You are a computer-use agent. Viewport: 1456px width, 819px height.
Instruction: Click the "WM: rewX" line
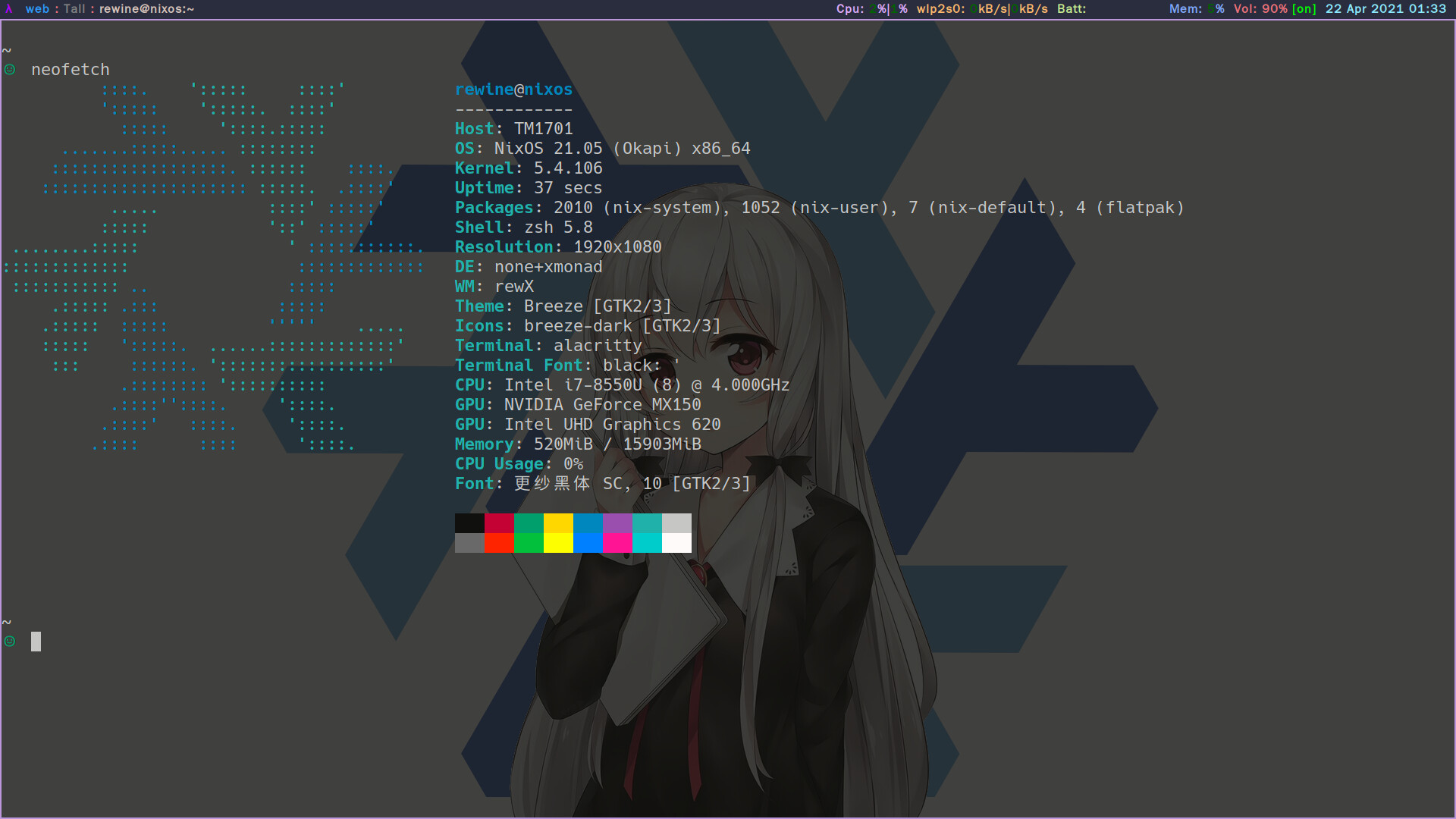(x=494, y=287)
